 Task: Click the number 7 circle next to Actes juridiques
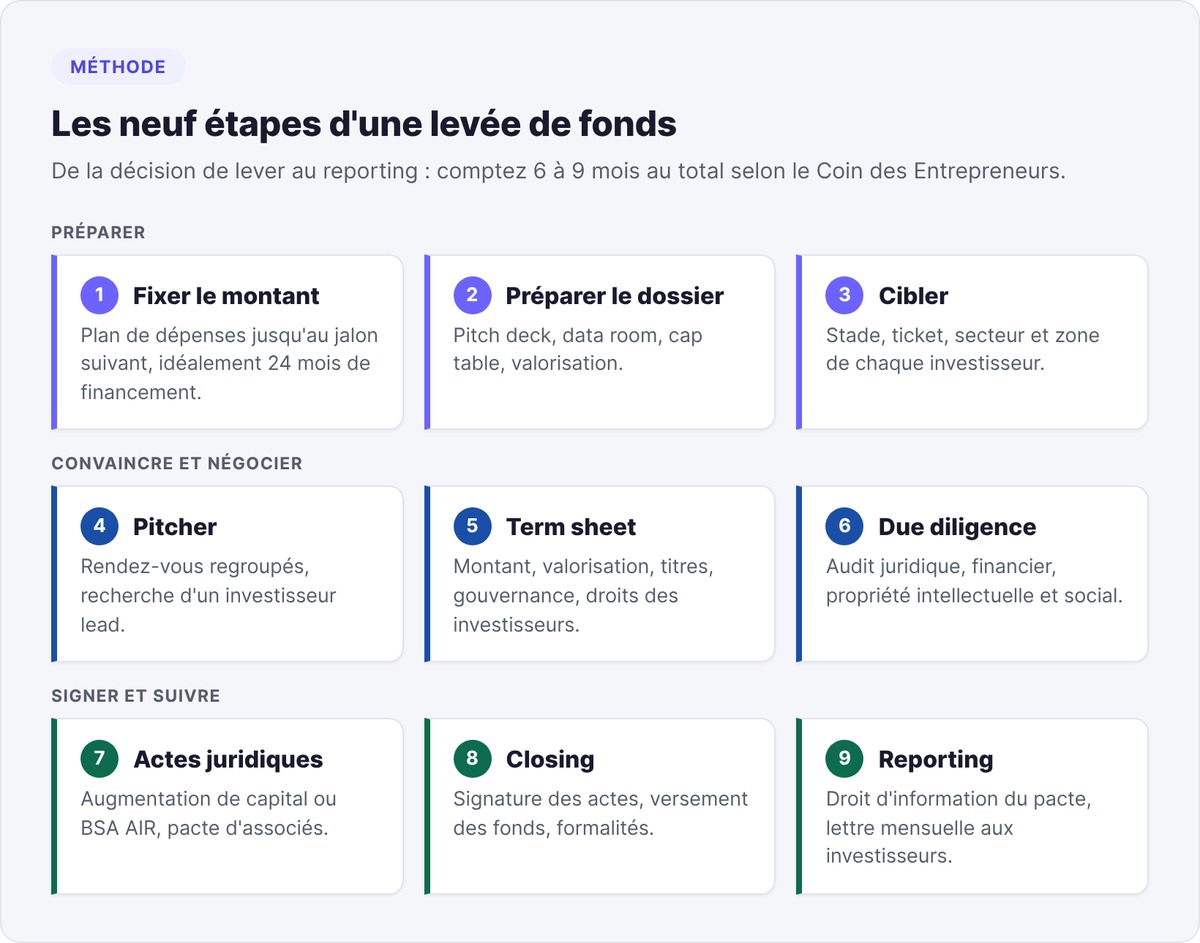pos(99,759)
